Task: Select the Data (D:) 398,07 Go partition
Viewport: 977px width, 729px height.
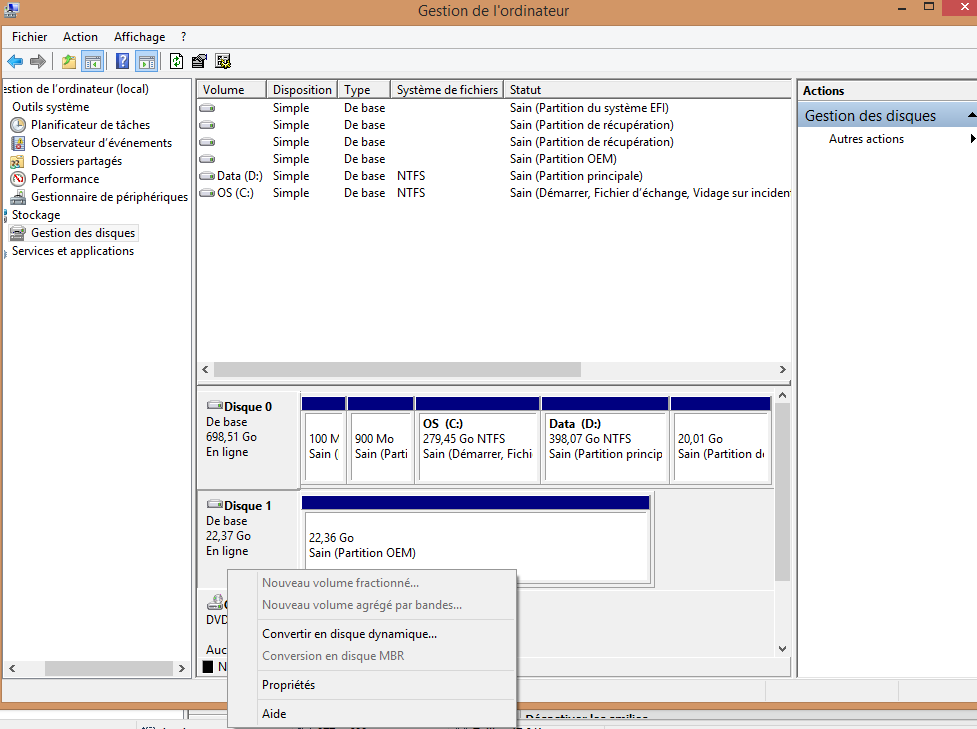Action: [x=605, y=440]
